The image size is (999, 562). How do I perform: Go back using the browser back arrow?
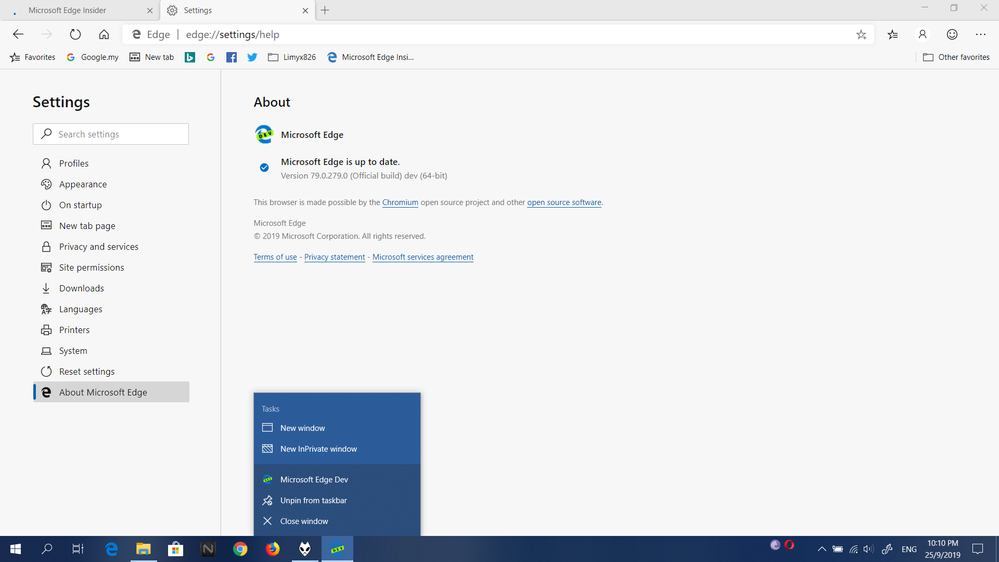(18, 34)
